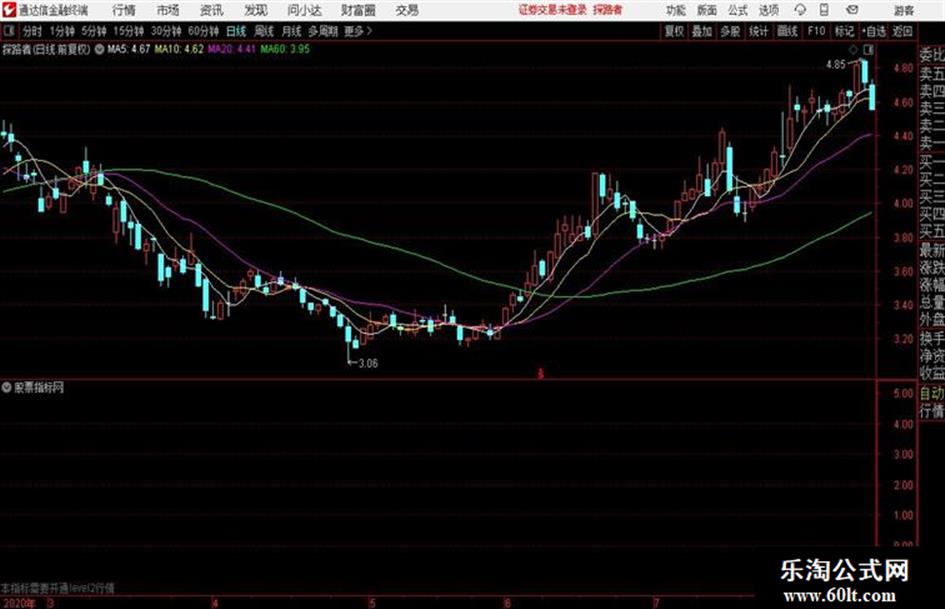Viewport: 945px width, 609px height.
Task: Click the 证券交易未登录 status link
Action: tap(553, 10)
